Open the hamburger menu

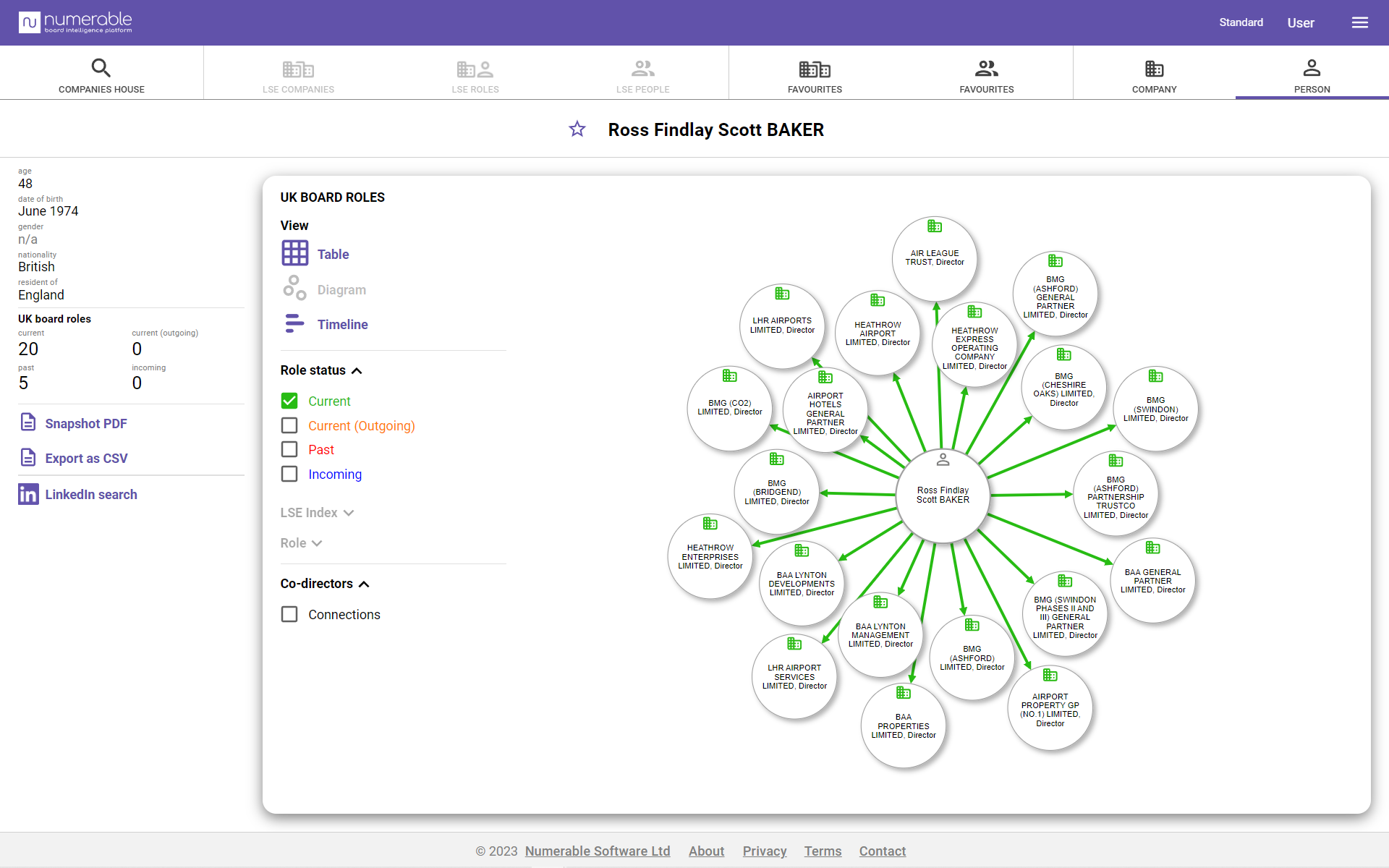point(1359,22)
